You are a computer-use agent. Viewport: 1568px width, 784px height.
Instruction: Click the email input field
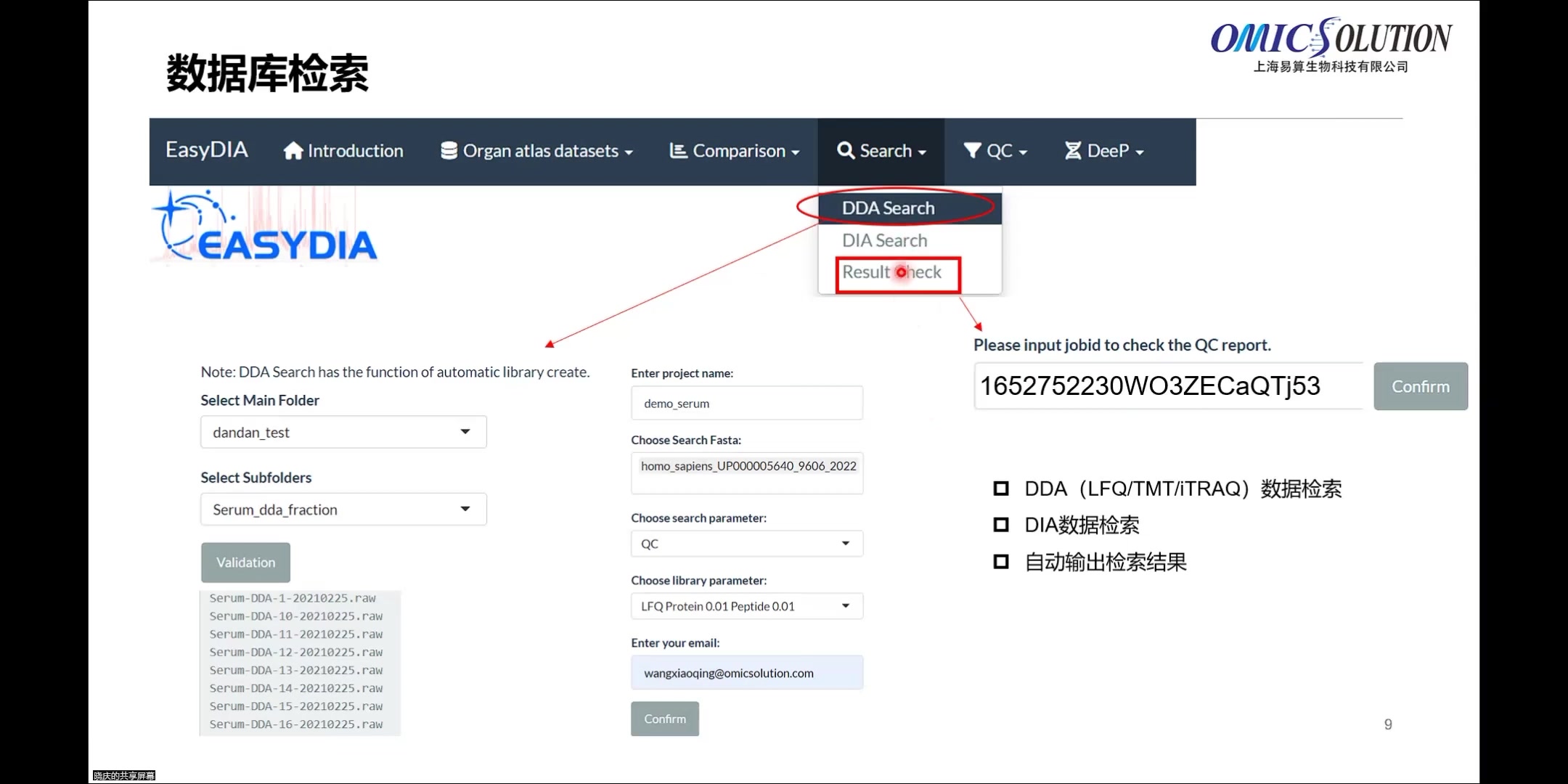[x=747, y=673]
